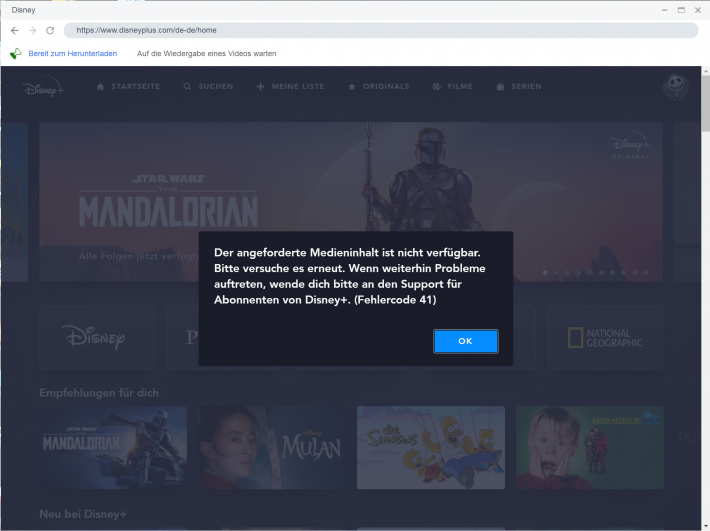710x531 pixels.
Task: Open Meine Liste menu item
Action: tap(290, 86)
